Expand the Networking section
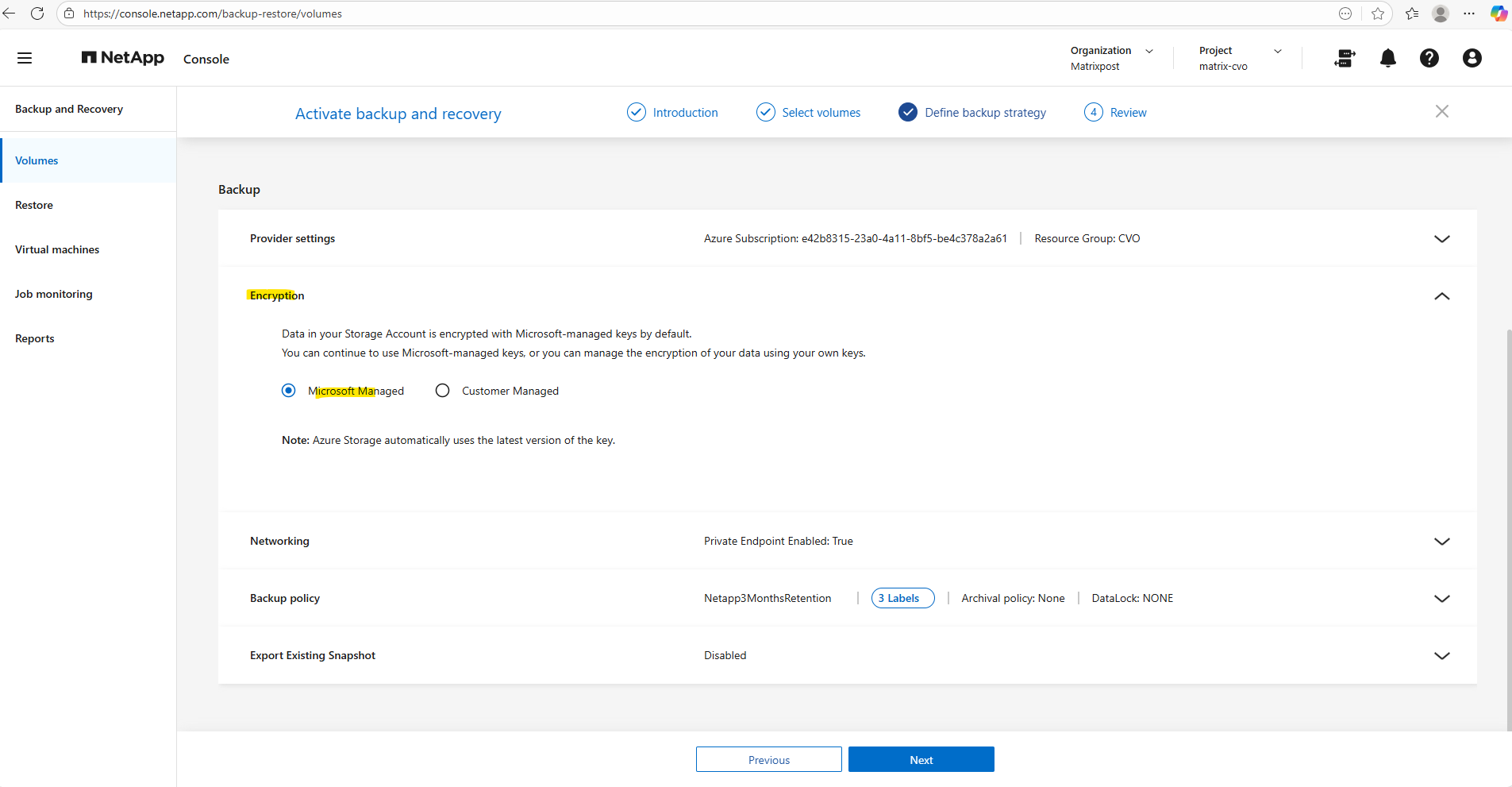This screenshot has height=787, width=1512. pos(1441,542)
